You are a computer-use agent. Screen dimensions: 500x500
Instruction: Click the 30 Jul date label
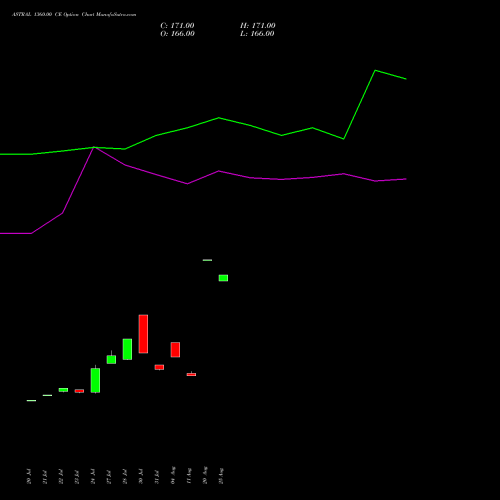[141, 476]
